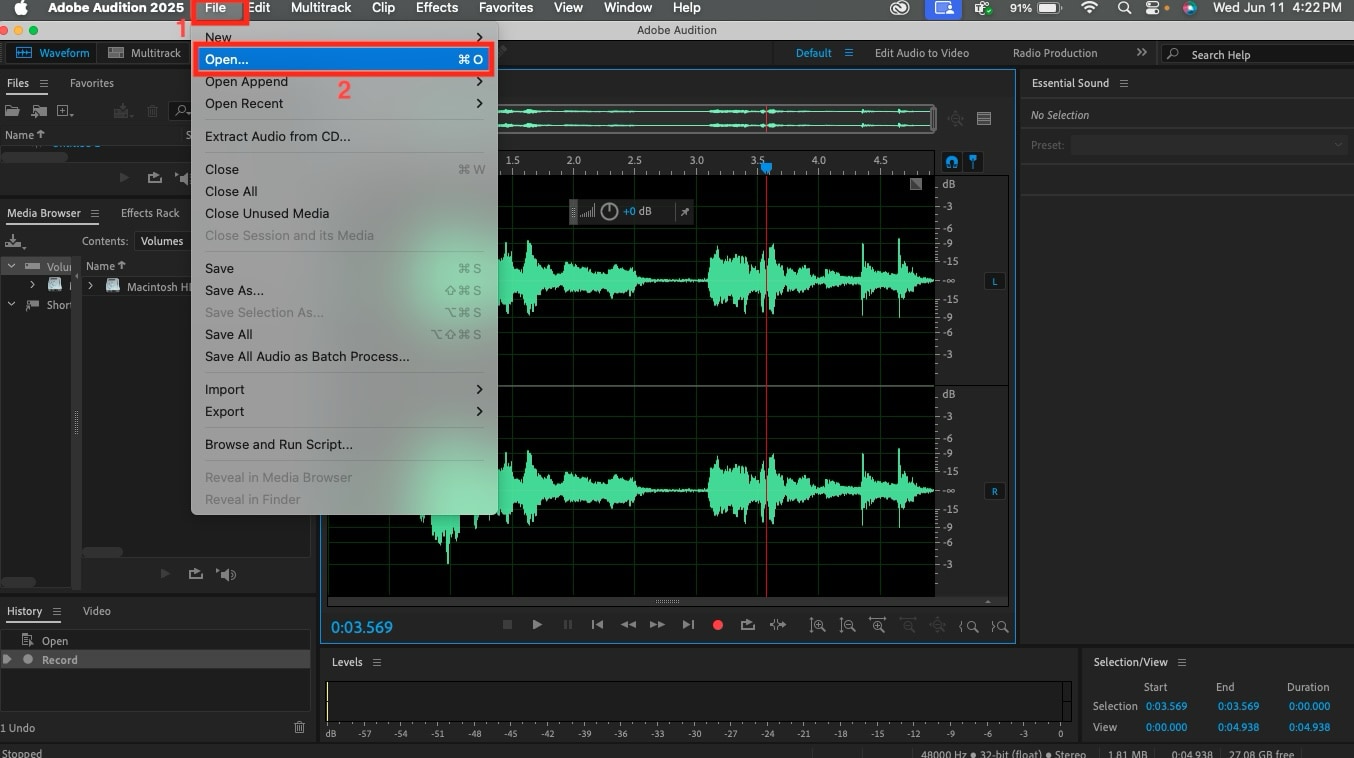Click the HUD gain knob
Viewport: 1354px width, 758px height.
click(x=609, y=212)
